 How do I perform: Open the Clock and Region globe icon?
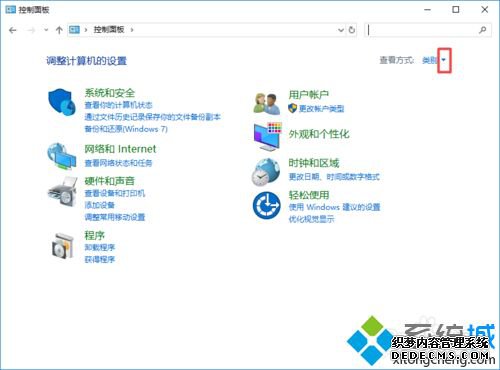click(x=266, y=172)
